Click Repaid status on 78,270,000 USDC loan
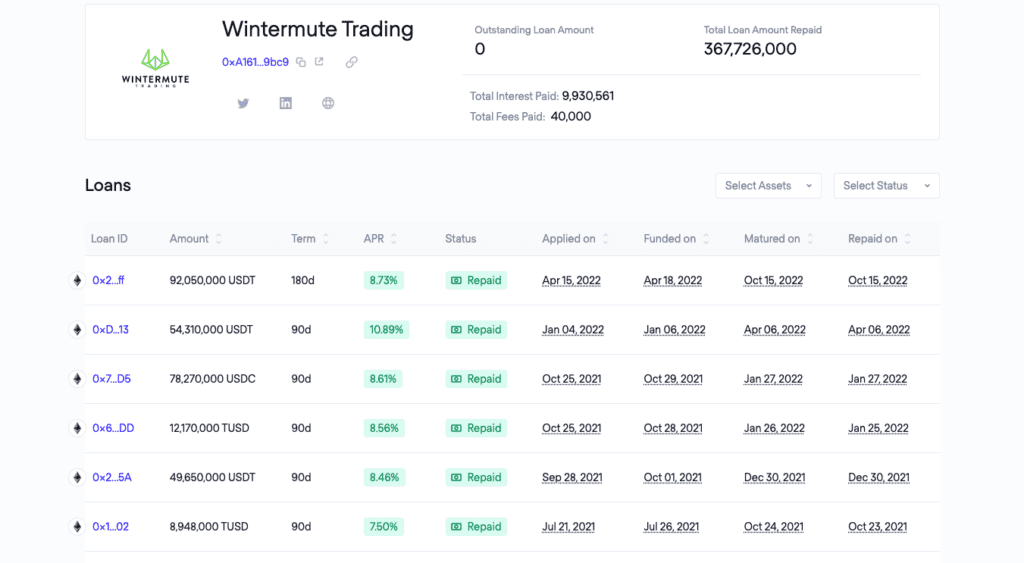This screenshot has height=563, width=1024. 476,379
